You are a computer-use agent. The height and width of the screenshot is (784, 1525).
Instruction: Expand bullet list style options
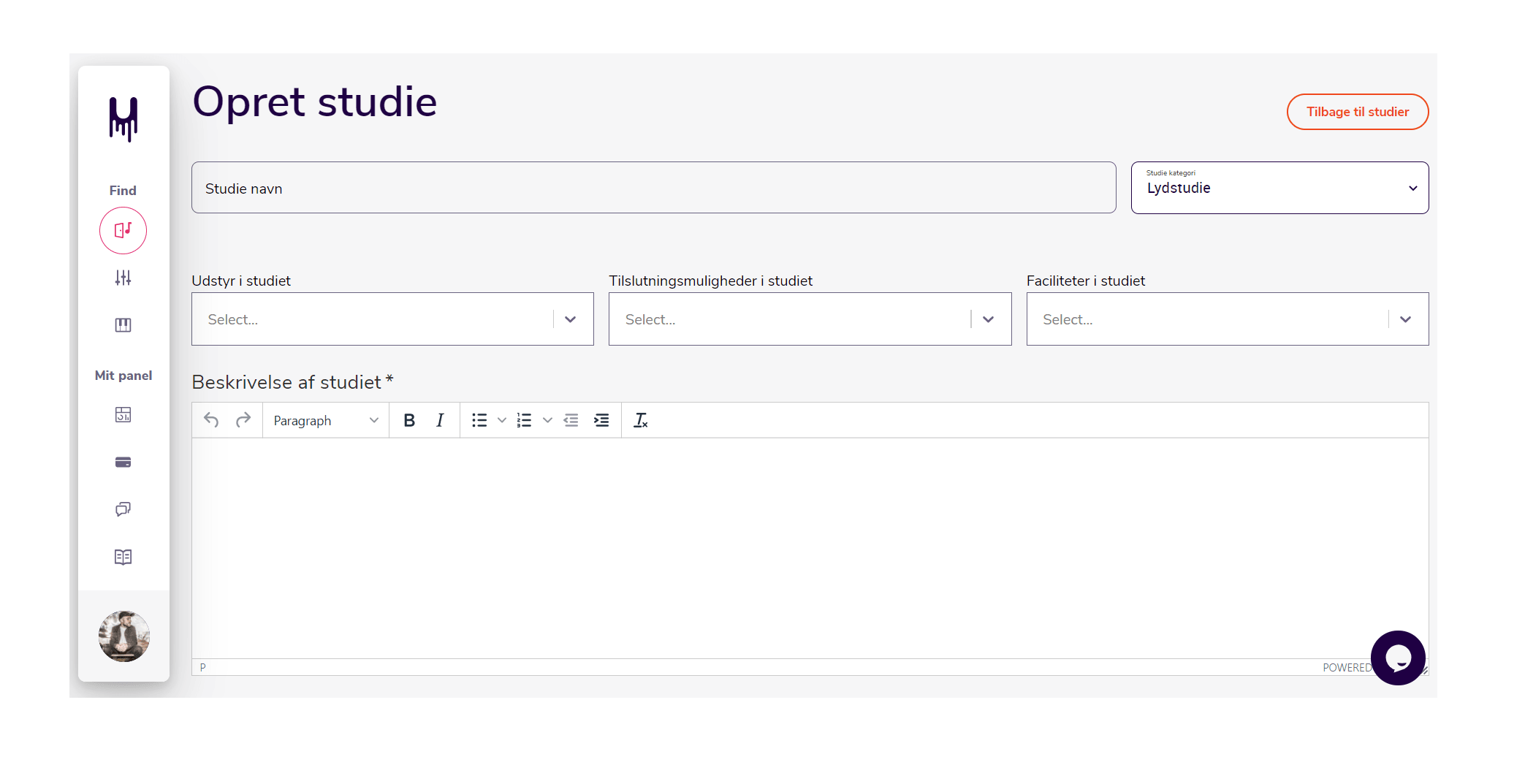(502, 420)
